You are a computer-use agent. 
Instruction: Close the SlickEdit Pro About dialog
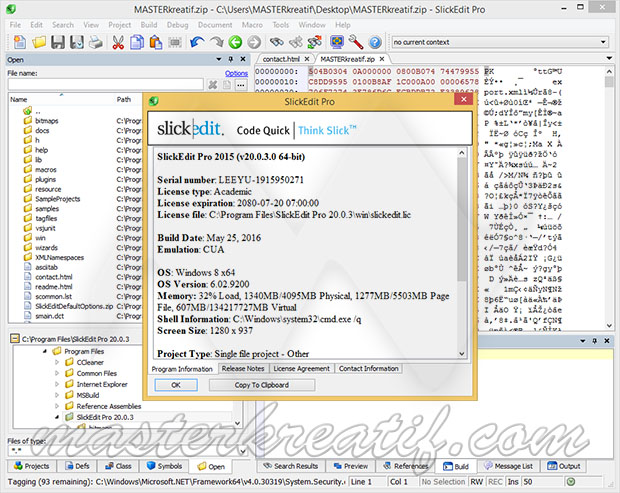click(464, 99)
